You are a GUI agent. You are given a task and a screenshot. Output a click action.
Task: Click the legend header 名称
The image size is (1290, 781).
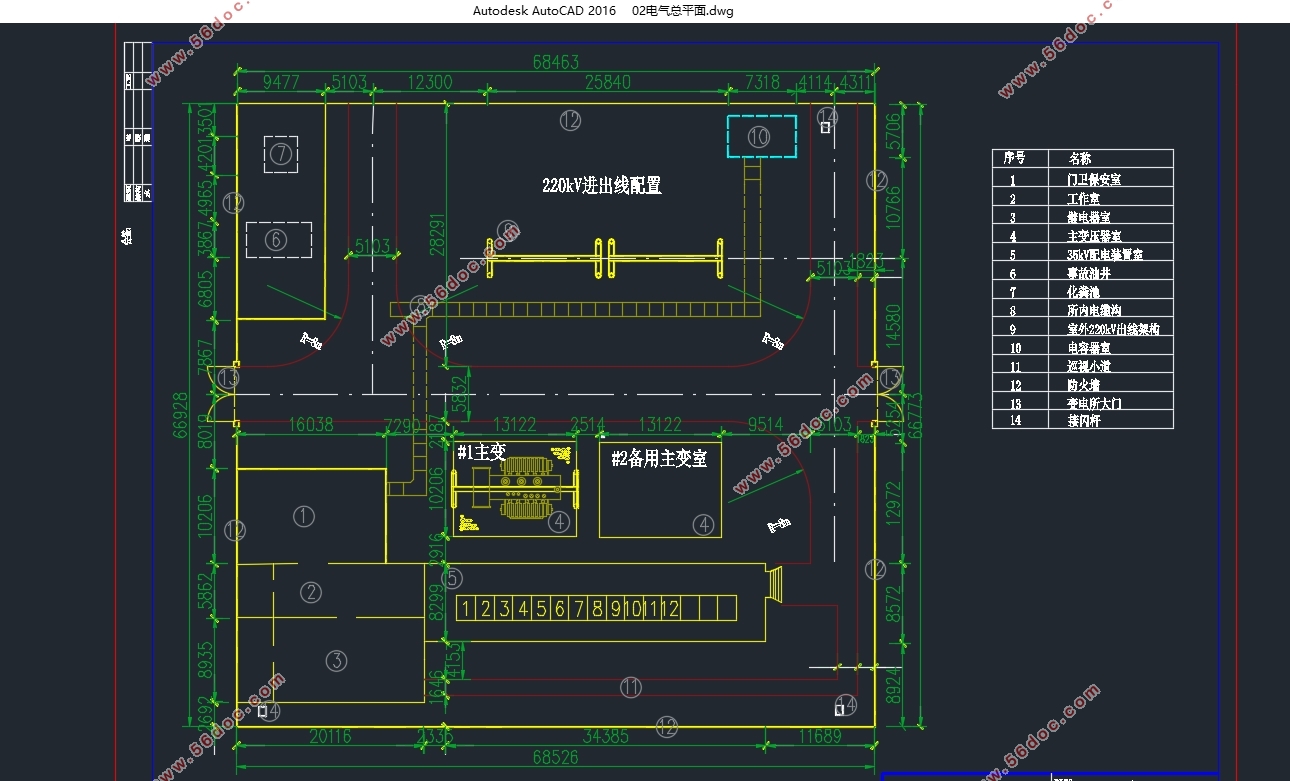click(1080, 159)
